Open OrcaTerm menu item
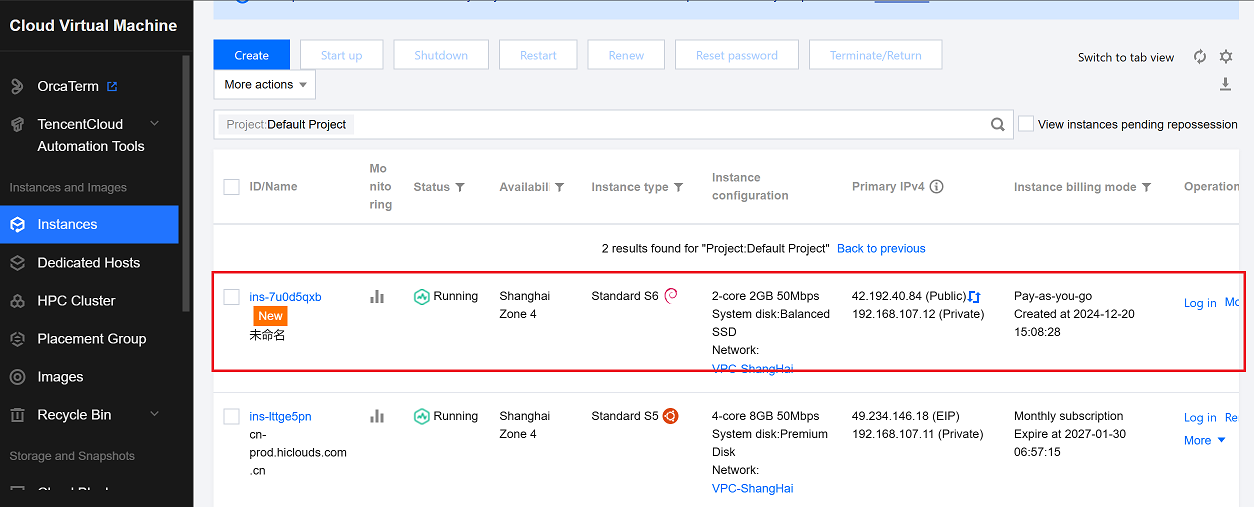This screenshot has width=1254, height=507. 89,87
